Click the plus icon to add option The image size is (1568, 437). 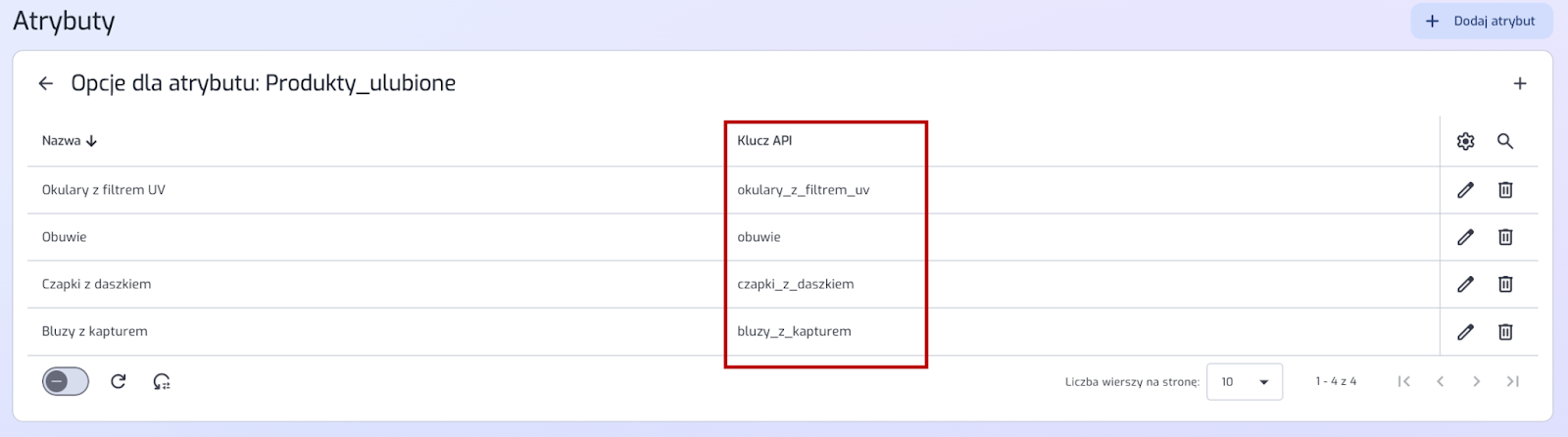(1519, 83)
